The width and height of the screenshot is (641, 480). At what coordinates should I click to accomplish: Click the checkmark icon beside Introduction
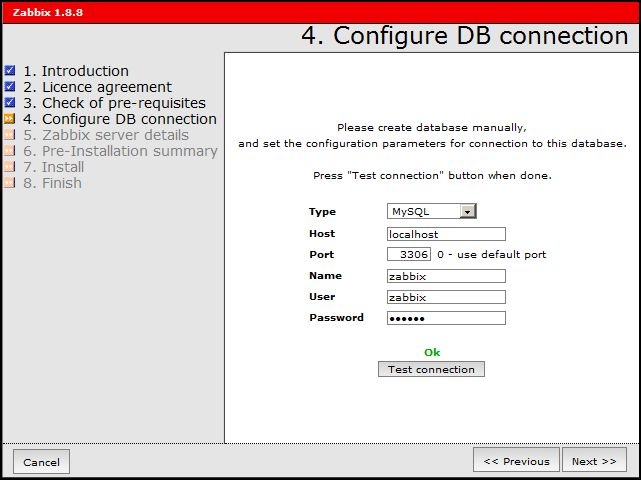(10, 71)
